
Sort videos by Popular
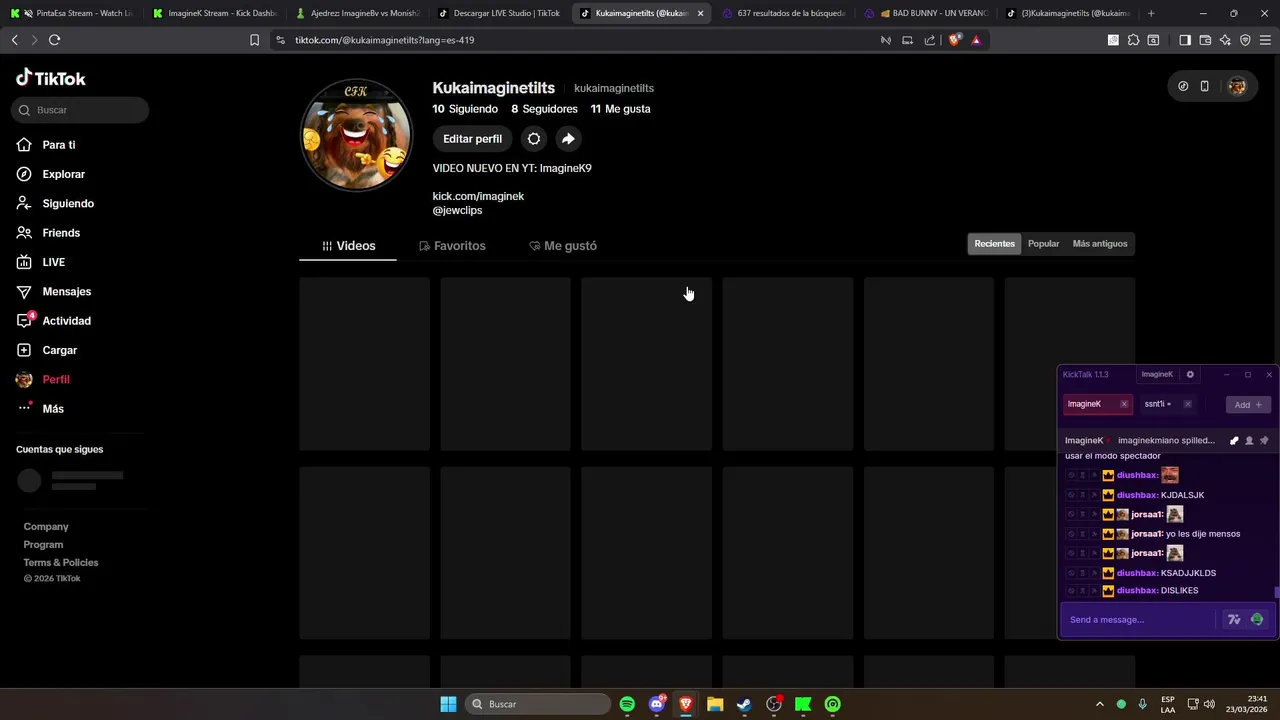pyautogui.click(x=1043, y=244)
